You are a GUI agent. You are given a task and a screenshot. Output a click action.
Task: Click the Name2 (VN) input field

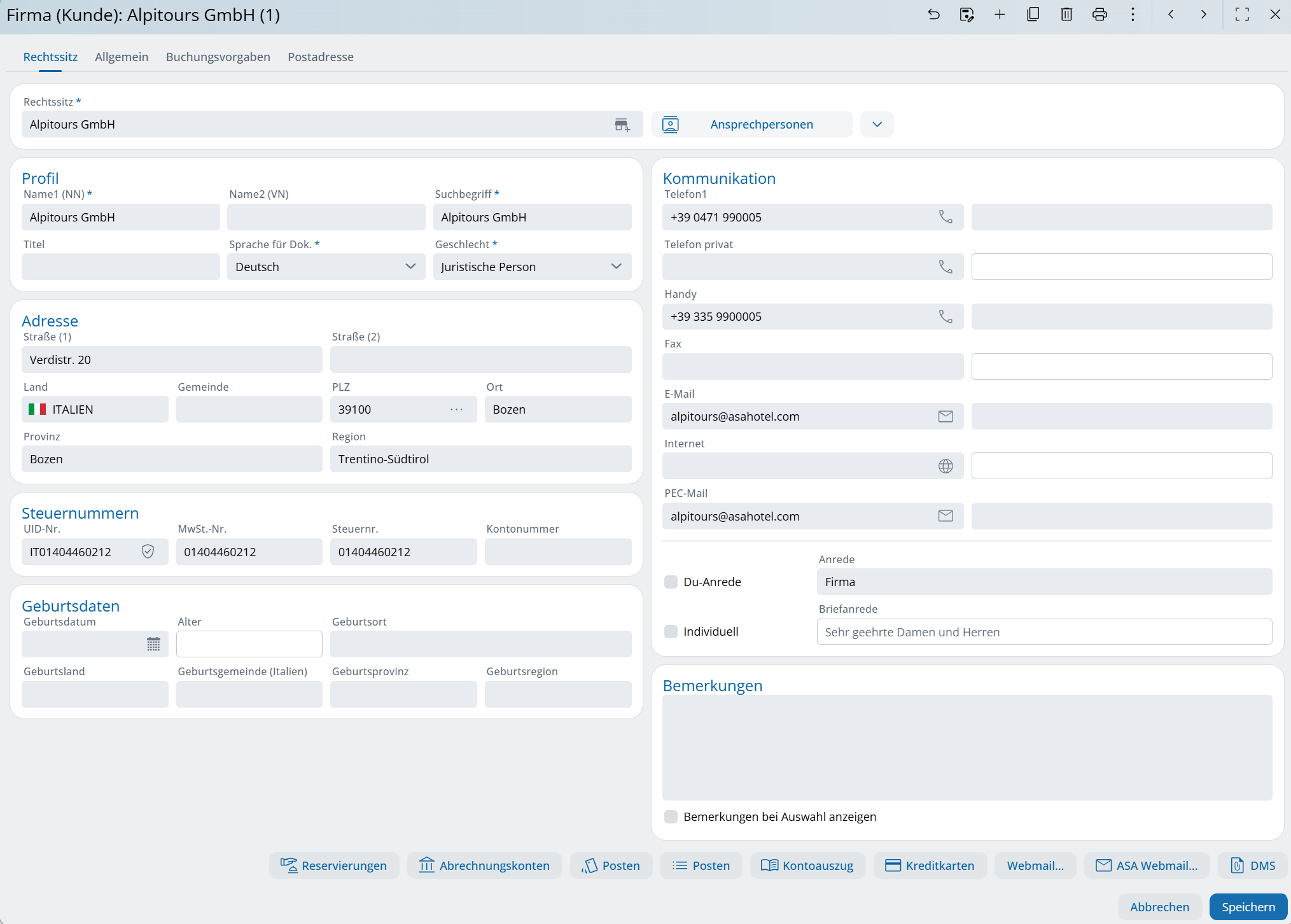click(326, 217)
